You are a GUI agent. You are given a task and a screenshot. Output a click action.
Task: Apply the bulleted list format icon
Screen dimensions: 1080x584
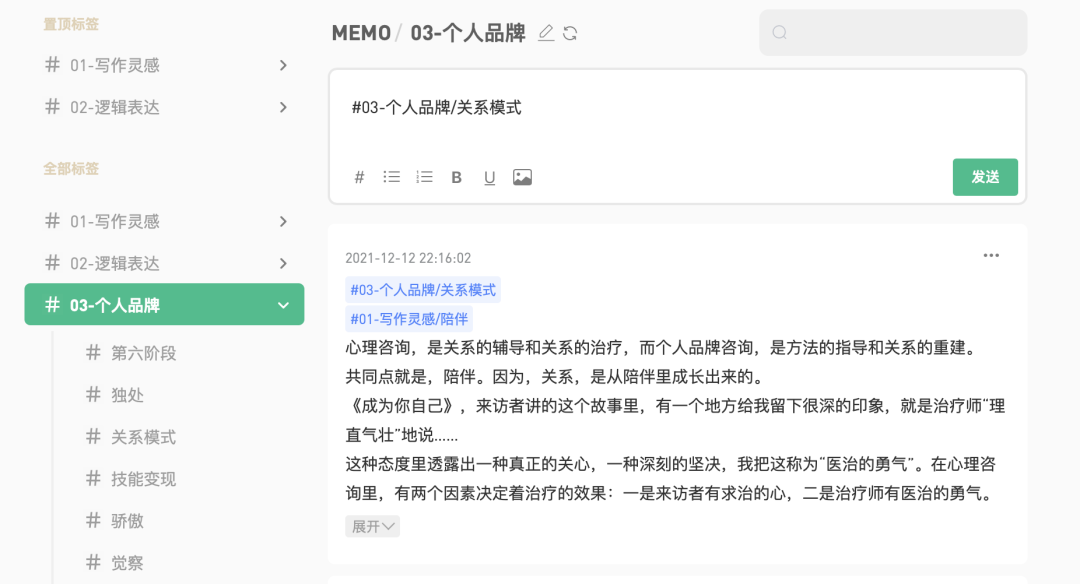click(391, 177)
